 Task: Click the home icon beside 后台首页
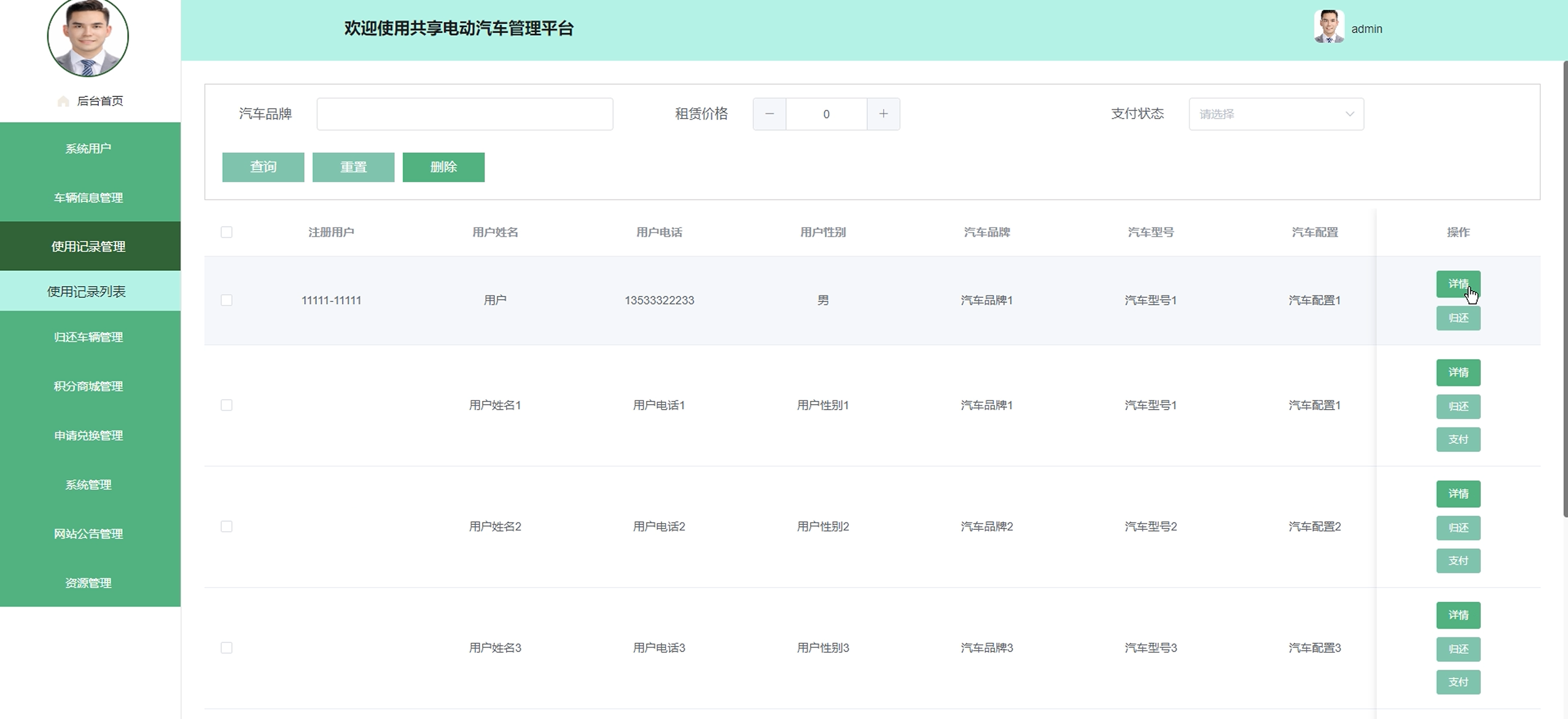click(x=63, y=101)
